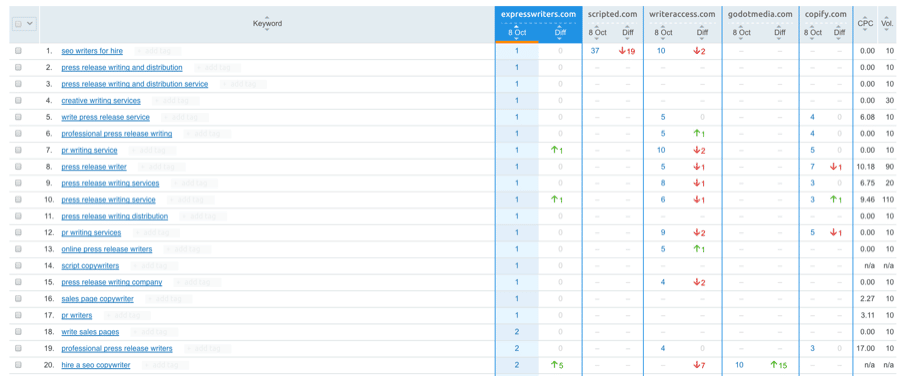Sort the table by Vol. column

[x=889, y=24]
